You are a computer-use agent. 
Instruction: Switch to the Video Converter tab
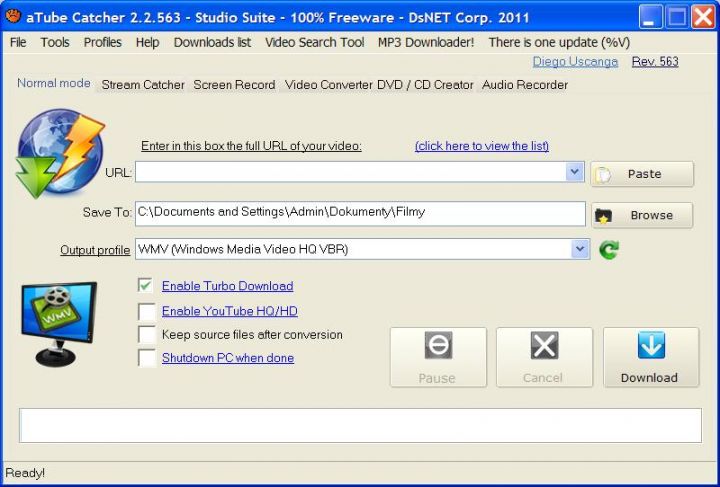click(x=328, y=85)
